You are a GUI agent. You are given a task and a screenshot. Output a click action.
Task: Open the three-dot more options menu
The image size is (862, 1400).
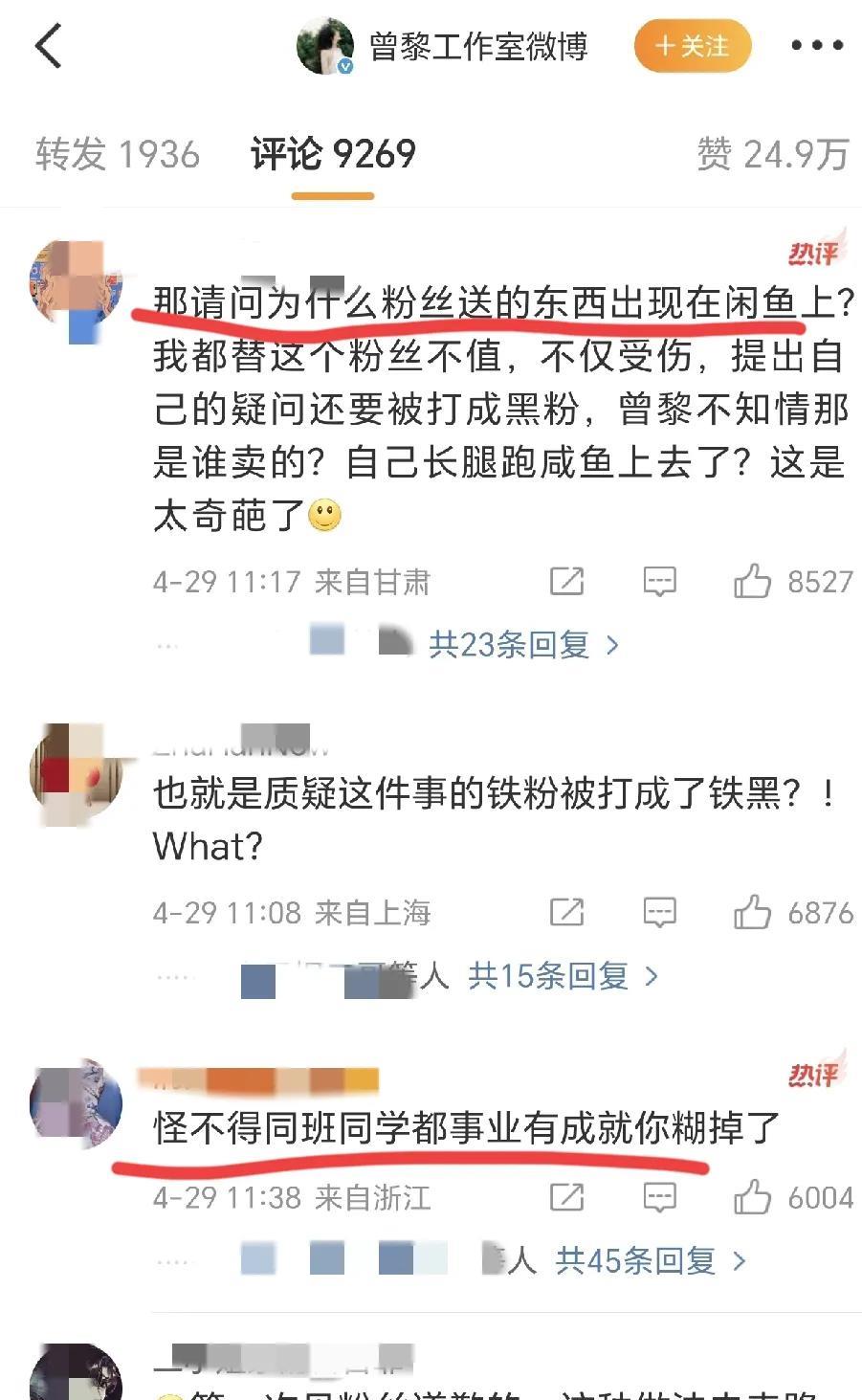[817, 45]
